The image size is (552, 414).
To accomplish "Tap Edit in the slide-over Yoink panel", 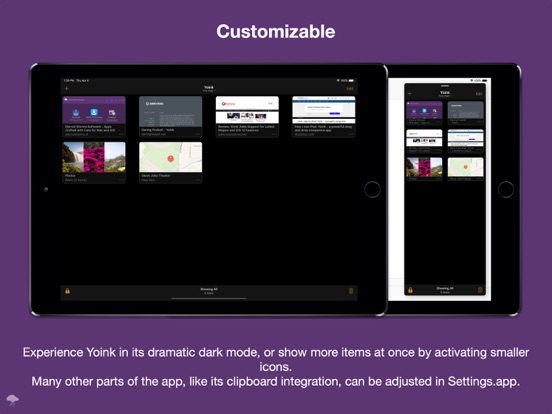I will tap(479, 94).
